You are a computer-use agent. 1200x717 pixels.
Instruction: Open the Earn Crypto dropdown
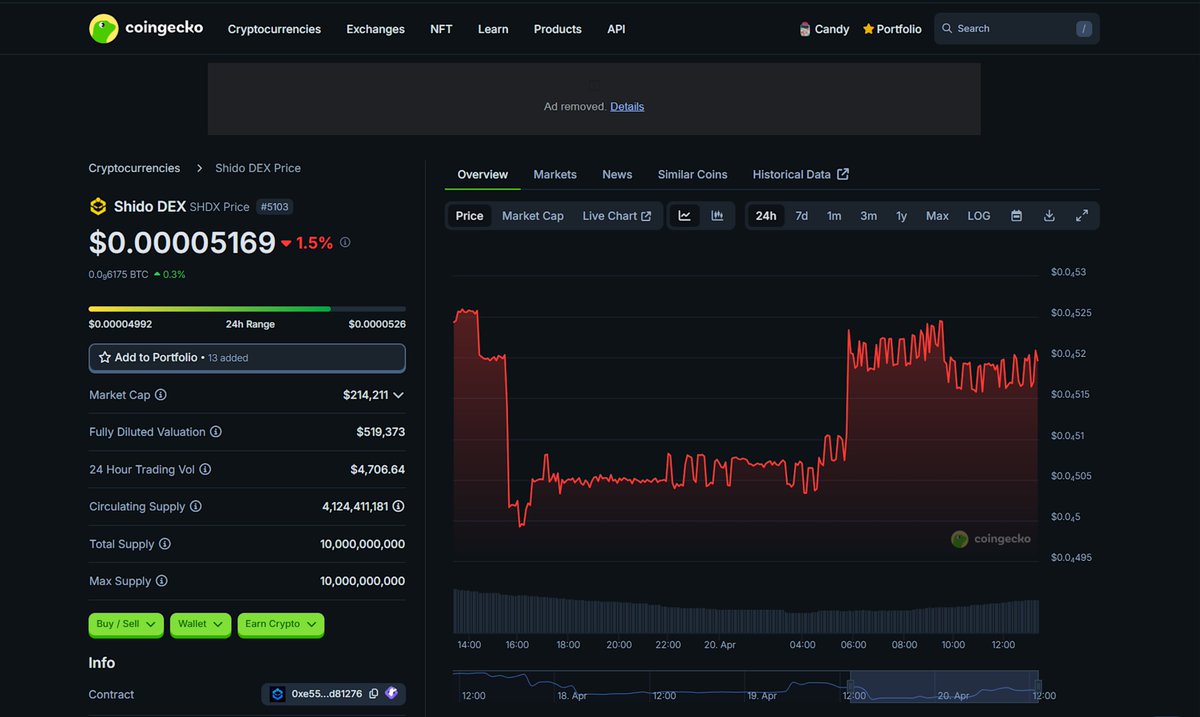(x=281, y=624)
